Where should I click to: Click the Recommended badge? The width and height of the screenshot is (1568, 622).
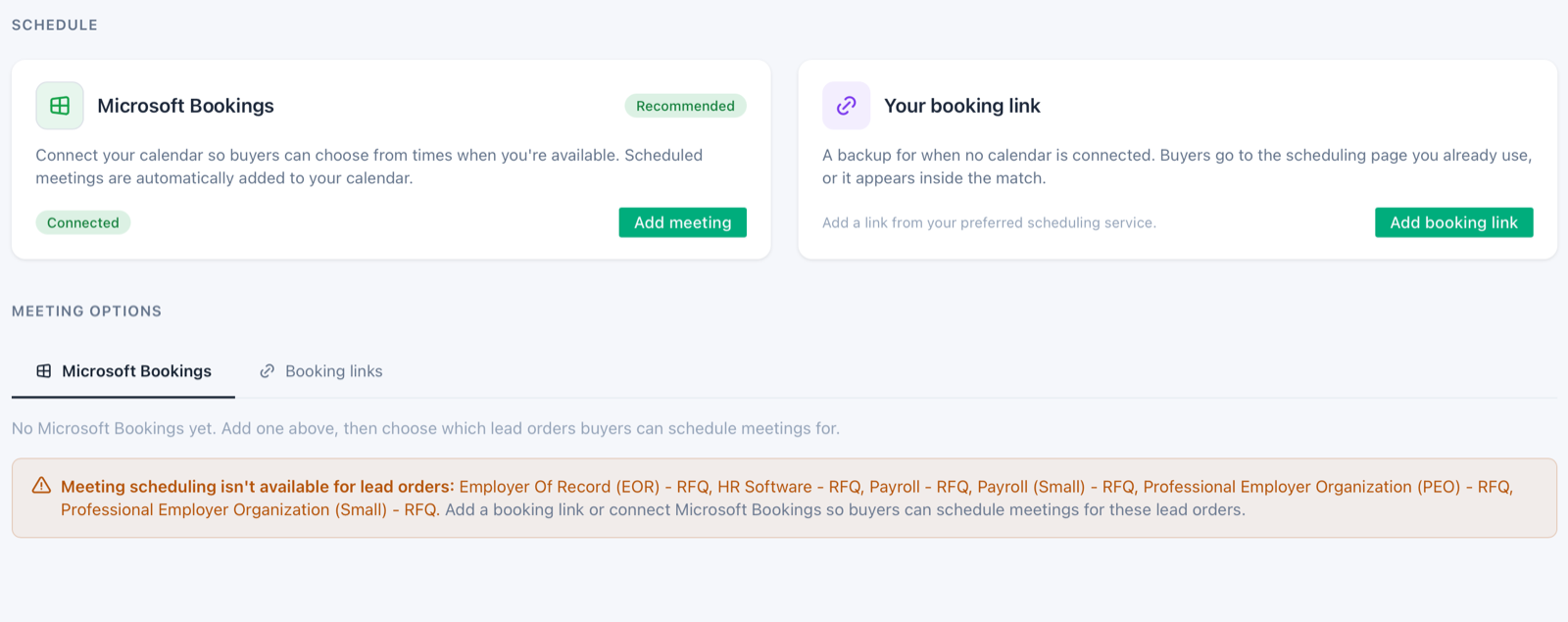point(685,106)
